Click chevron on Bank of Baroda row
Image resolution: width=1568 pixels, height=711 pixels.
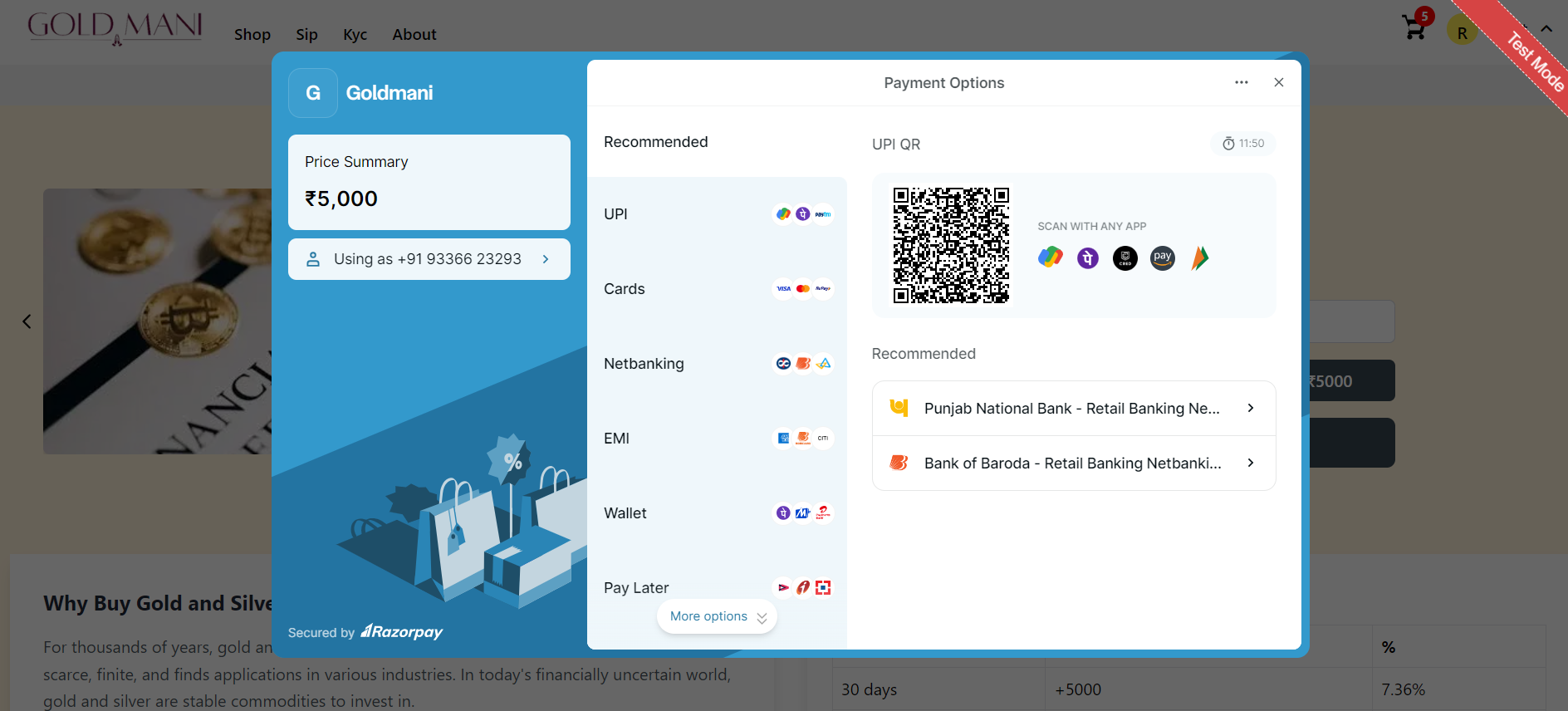(1251, 463)
